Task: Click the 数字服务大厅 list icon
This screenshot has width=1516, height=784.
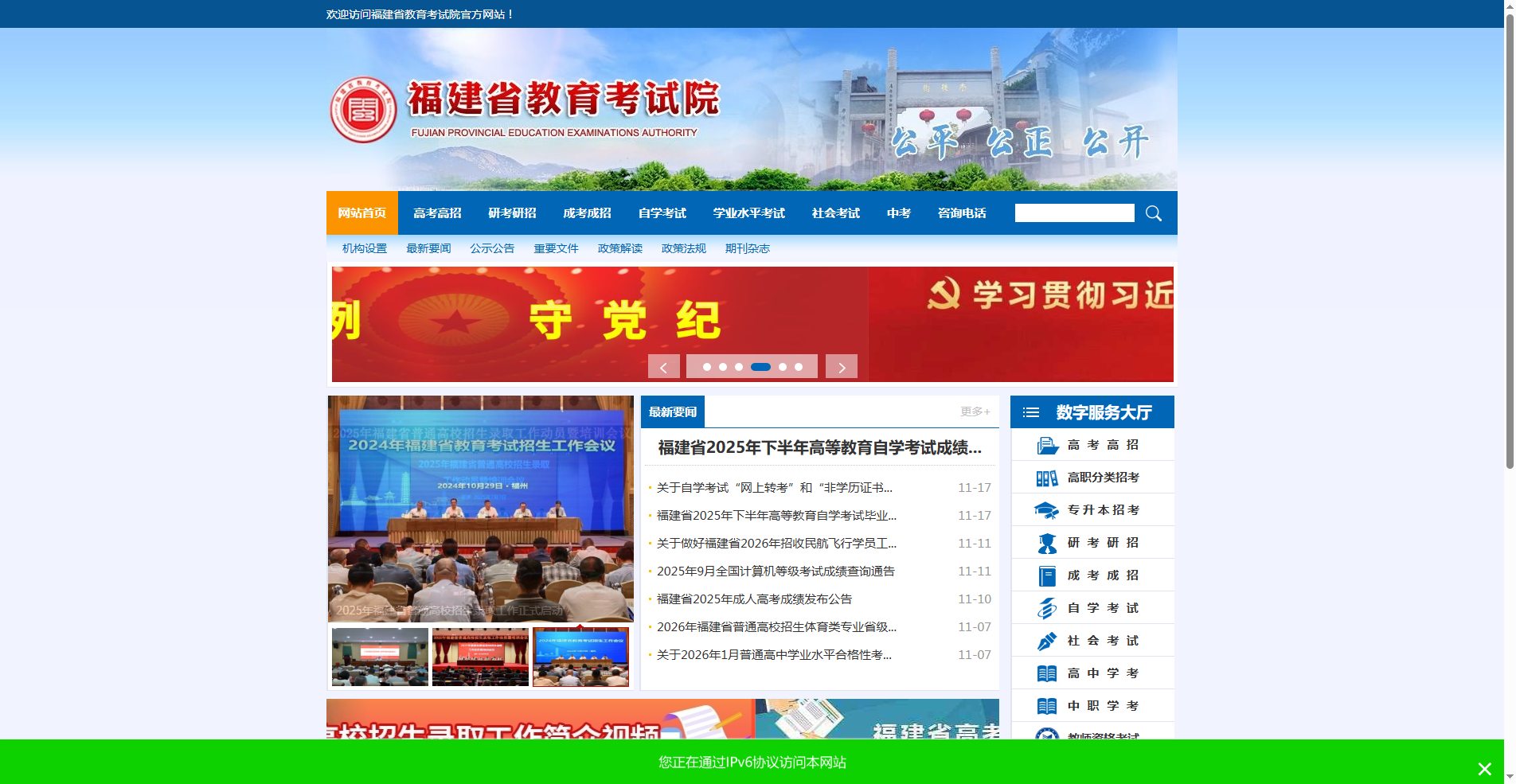Action: coord(1030,412)
